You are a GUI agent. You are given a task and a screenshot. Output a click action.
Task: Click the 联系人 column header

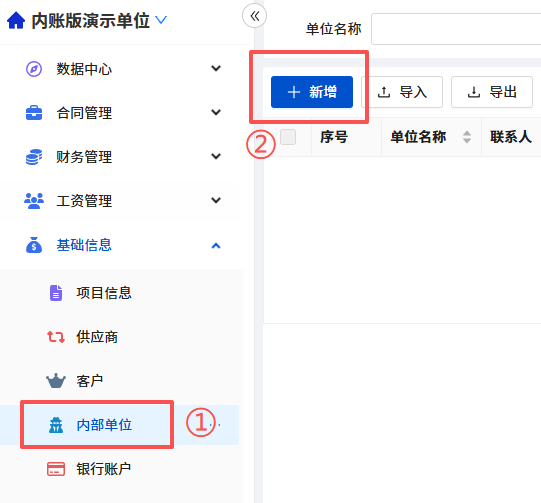tap(511, 137)
